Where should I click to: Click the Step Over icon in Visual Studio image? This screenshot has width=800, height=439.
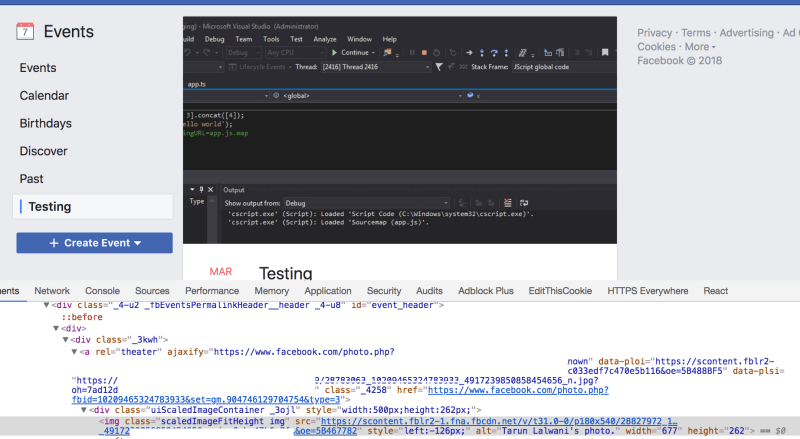[x=494, y=53]
